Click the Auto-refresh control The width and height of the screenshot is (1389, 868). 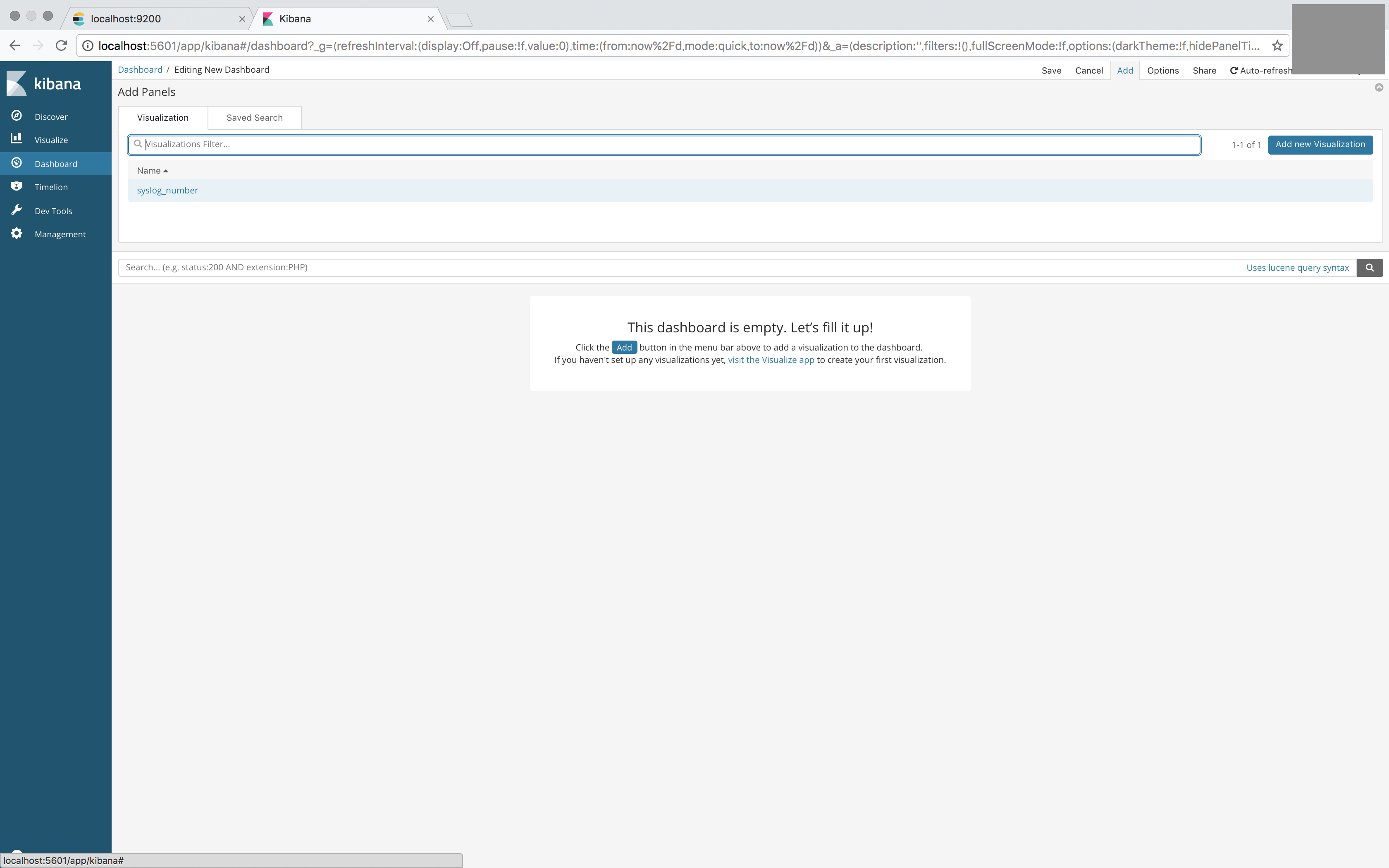tap(1260, 71)
